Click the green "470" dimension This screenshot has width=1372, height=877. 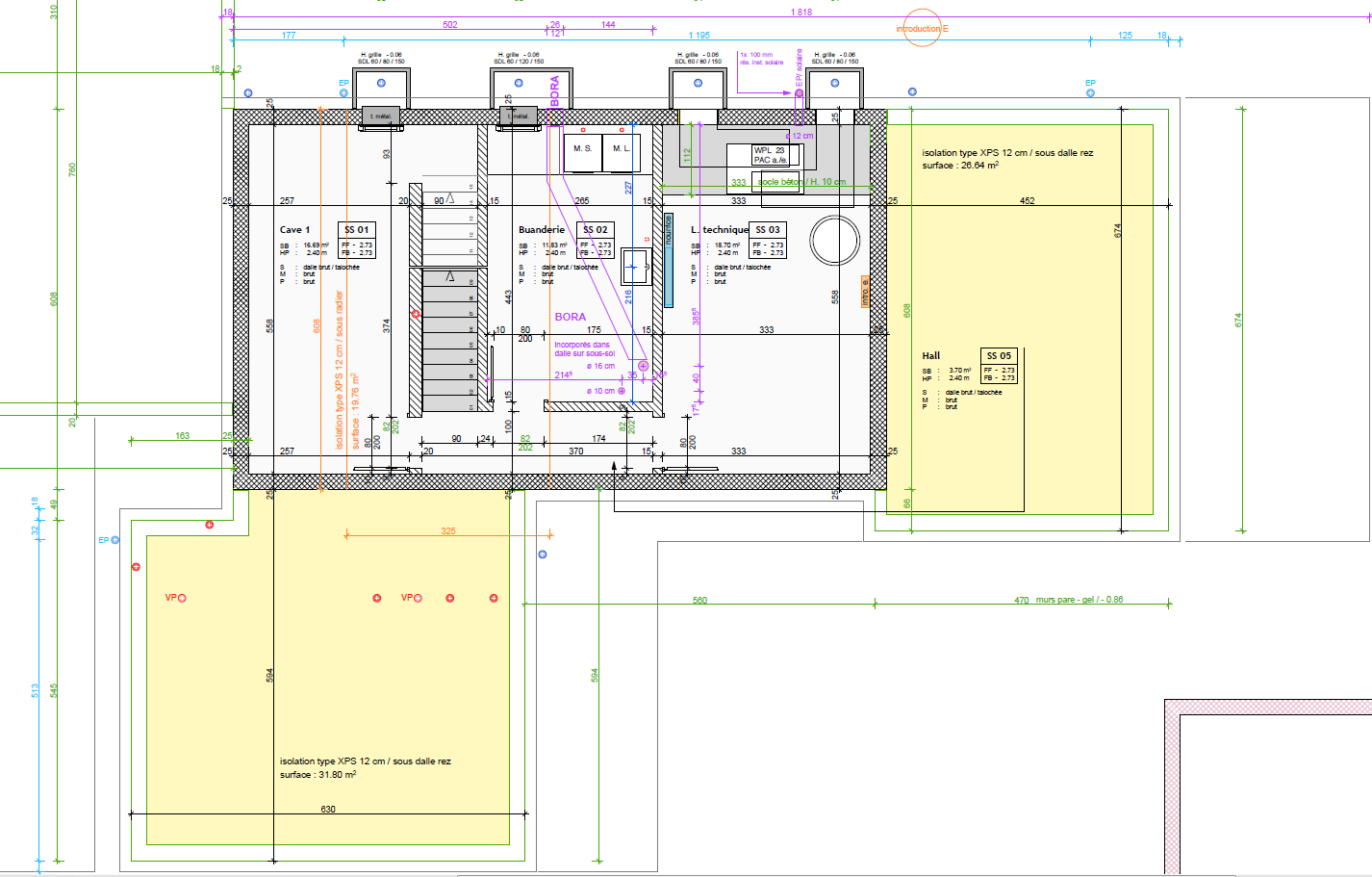pyautogui.click(x=1022, y=601)
